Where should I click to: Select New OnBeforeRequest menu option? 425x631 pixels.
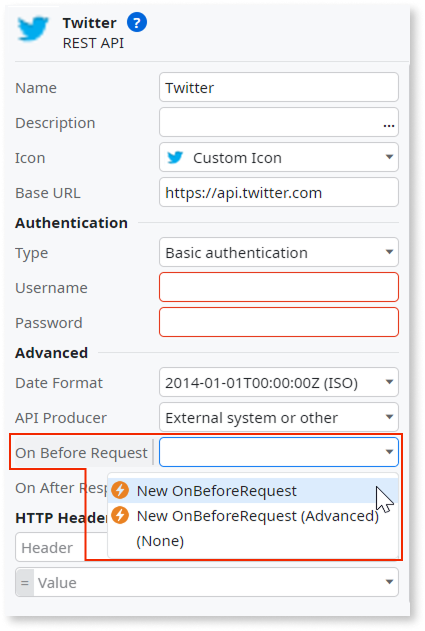click(253, 491)
